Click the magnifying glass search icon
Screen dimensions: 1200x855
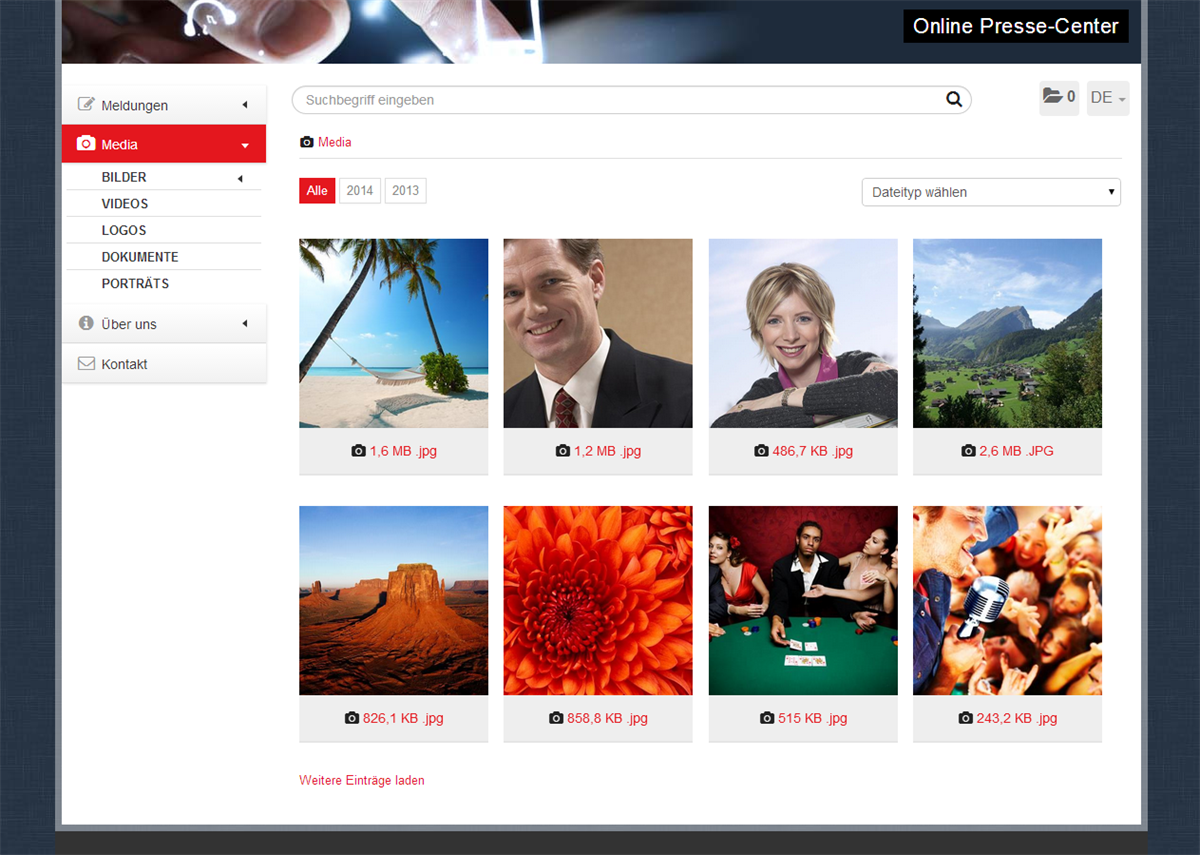click(x=953, y=99)
